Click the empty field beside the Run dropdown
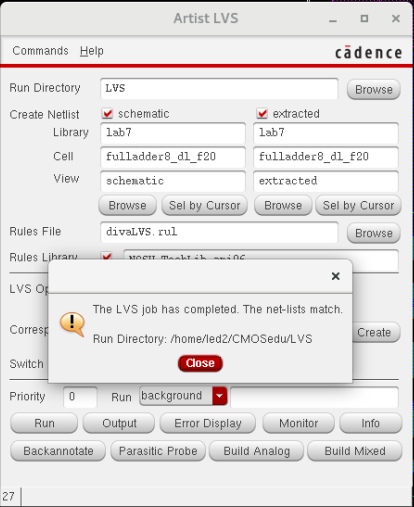414x507 pixels. pyautogui.click(x=314, y=397)
